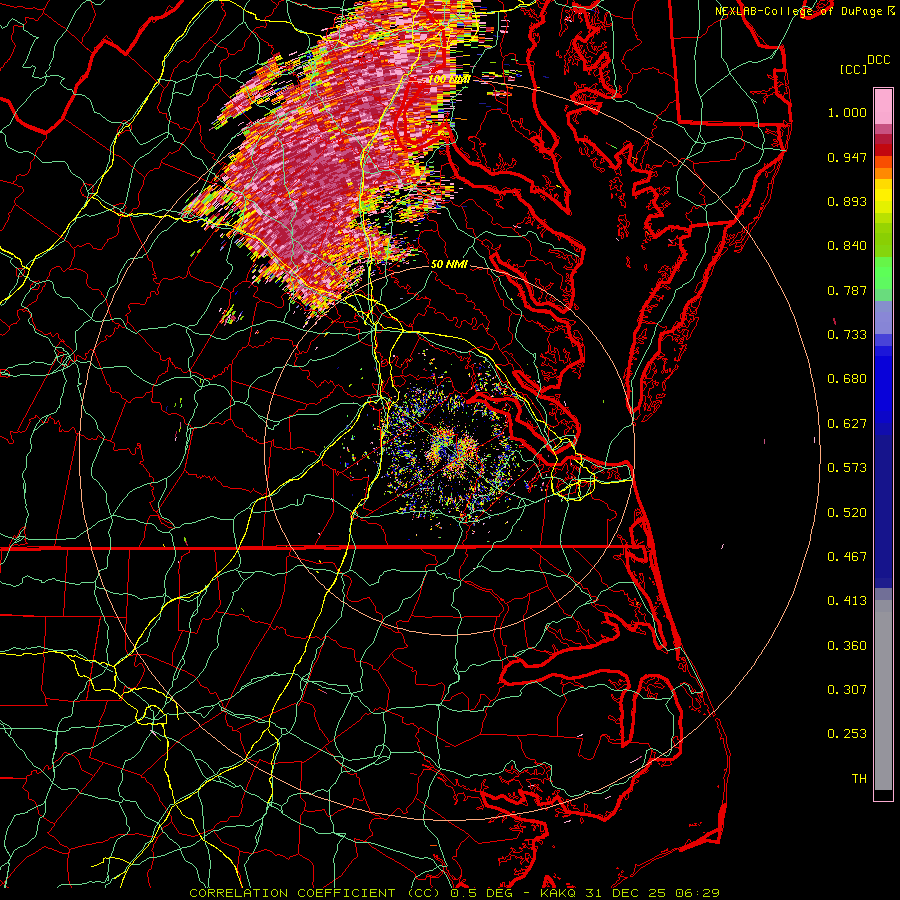
Task: Click the '50 NMI' range ring label
Action: (449, 265)
